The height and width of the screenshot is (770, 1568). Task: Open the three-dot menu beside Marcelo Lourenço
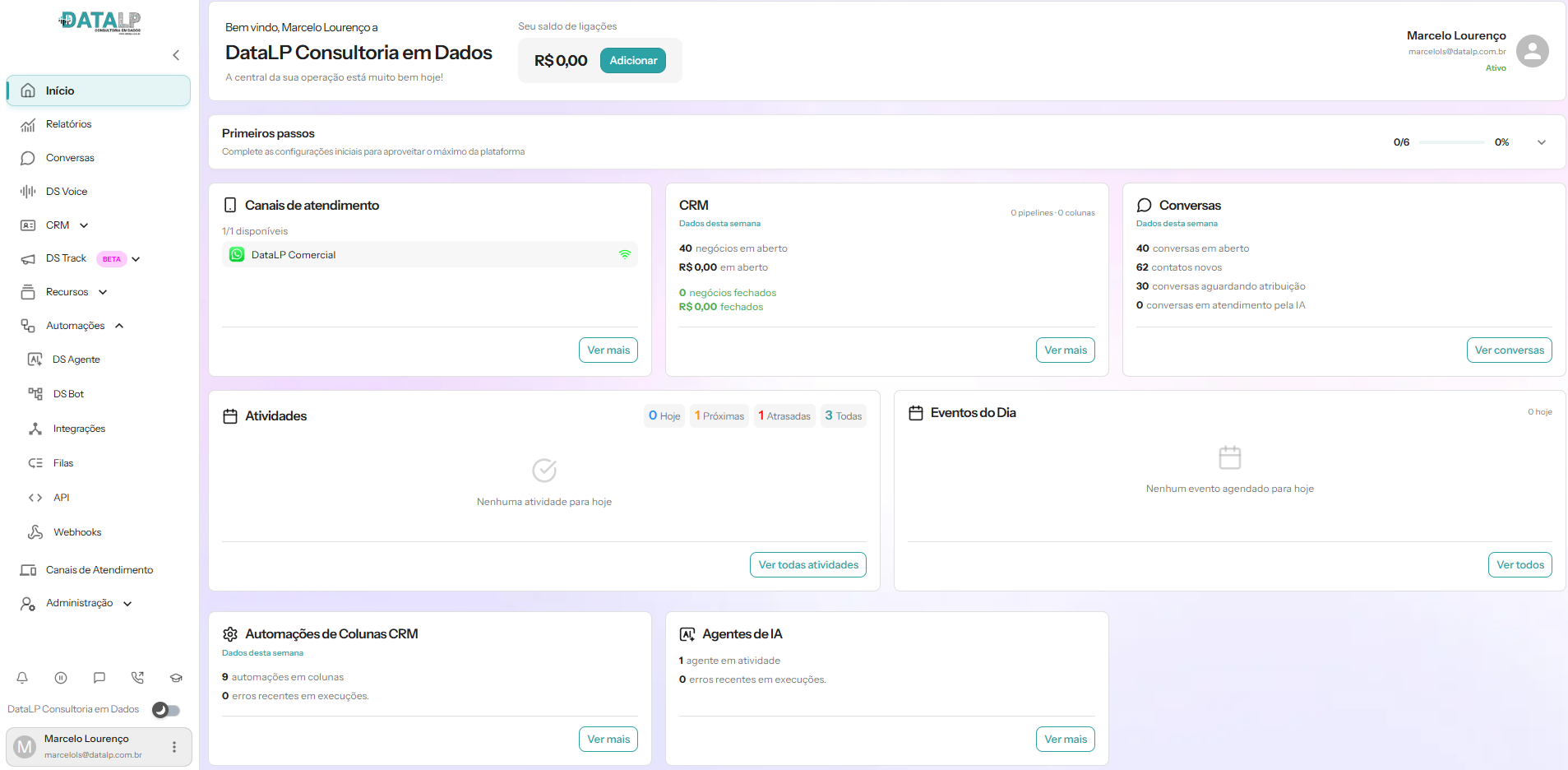click(x=174, y=747)
